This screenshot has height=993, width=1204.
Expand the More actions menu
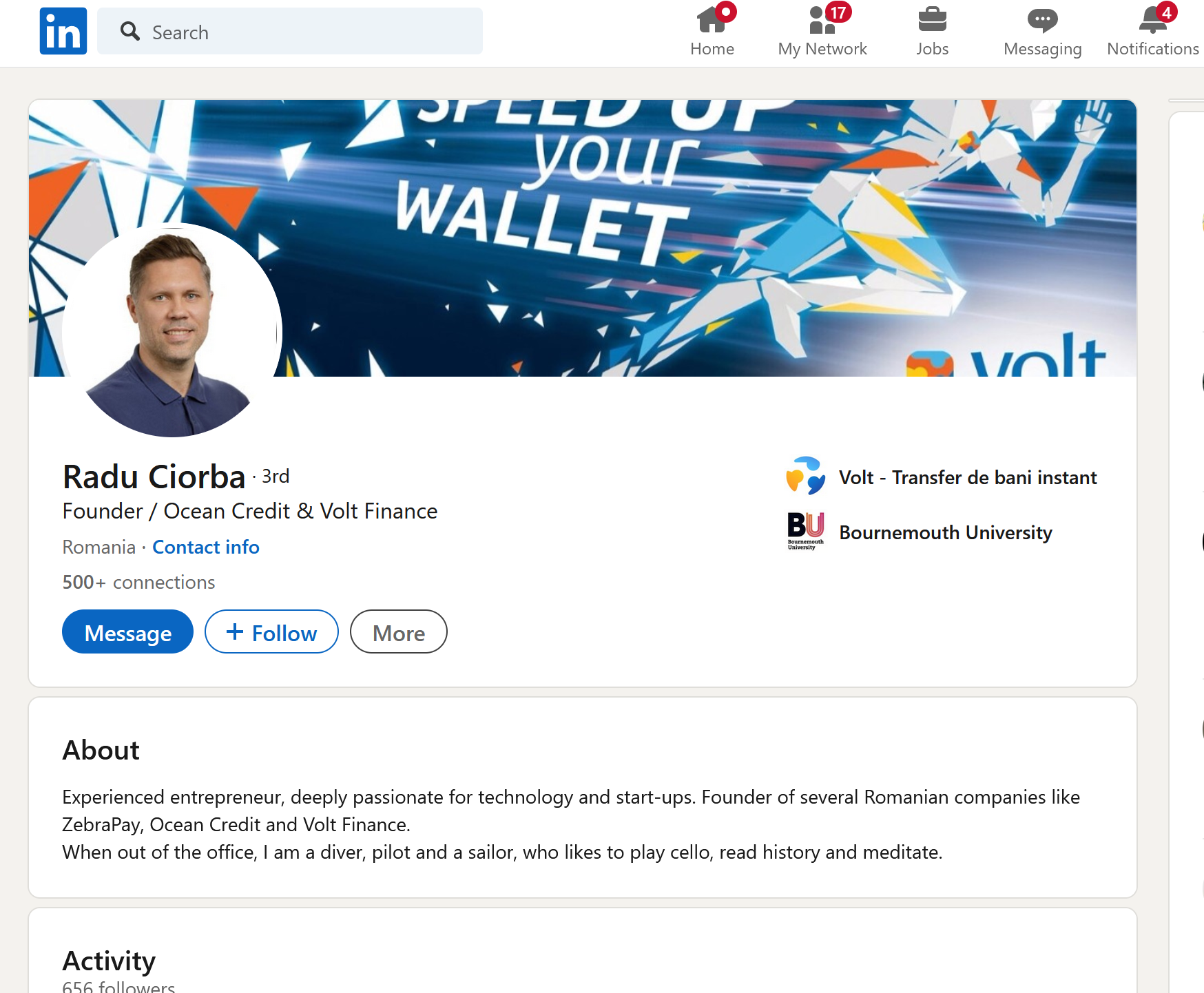pos(399,632)
